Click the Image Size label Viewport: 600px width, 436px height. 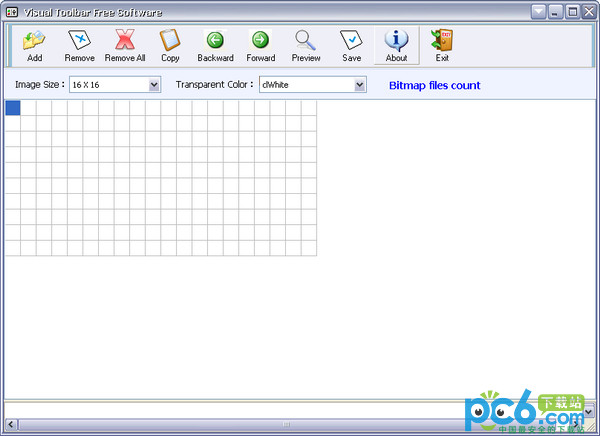click(x=39, y=85)
